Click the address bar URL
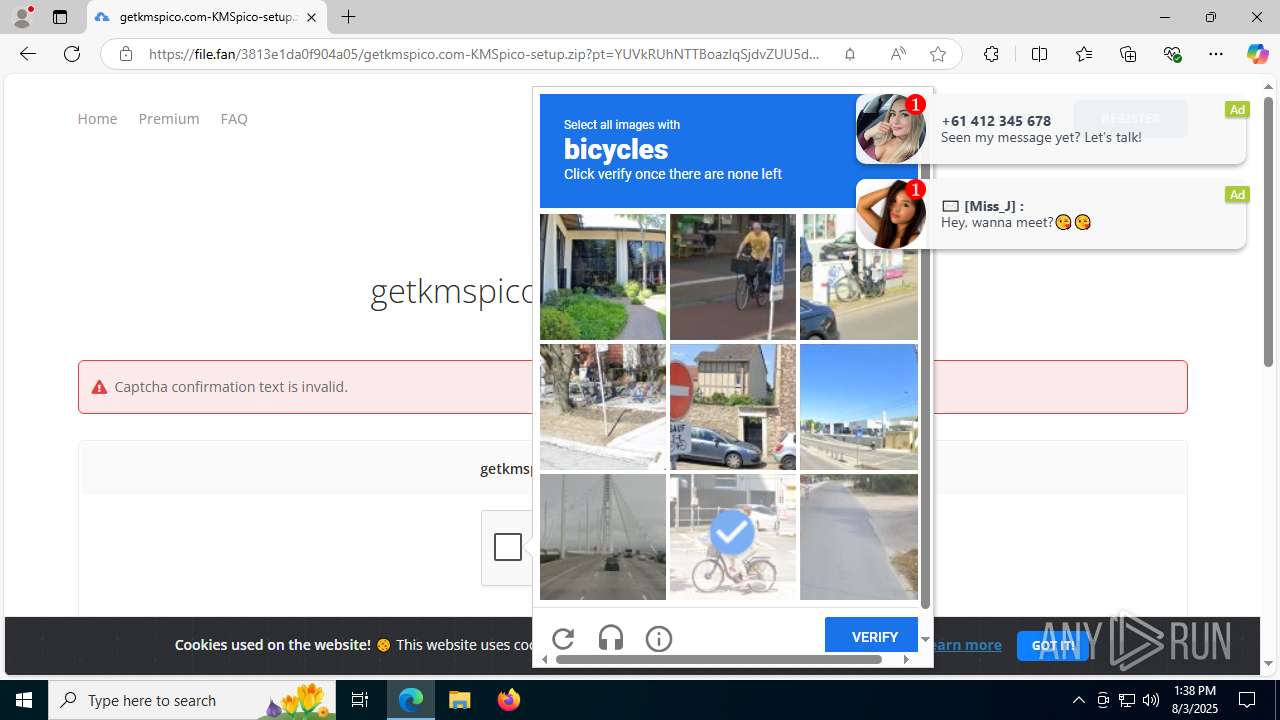Viewport: 1280px width, 720px height. [x=484, y=54]
